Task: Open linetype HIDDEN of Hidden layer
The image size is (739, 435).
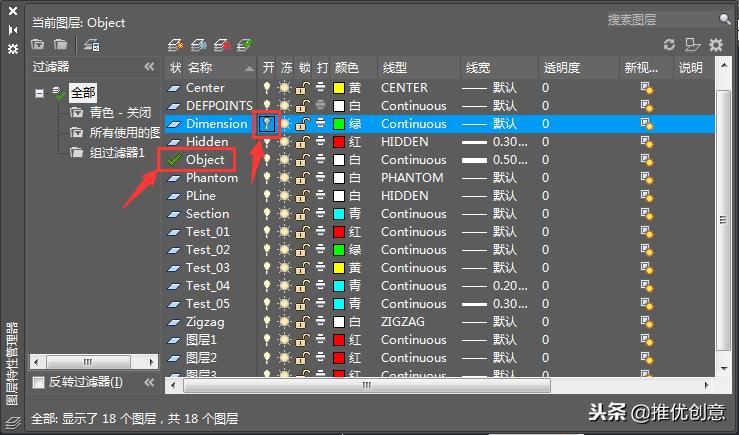Action: click(404, 142)
